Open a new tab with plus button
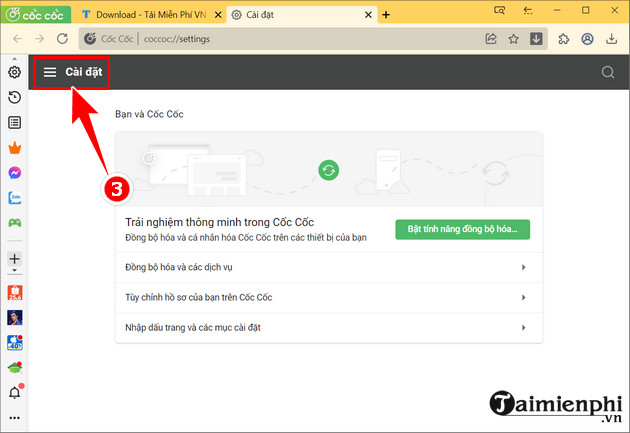Screen dimensions: 630x433 point(386,14)
